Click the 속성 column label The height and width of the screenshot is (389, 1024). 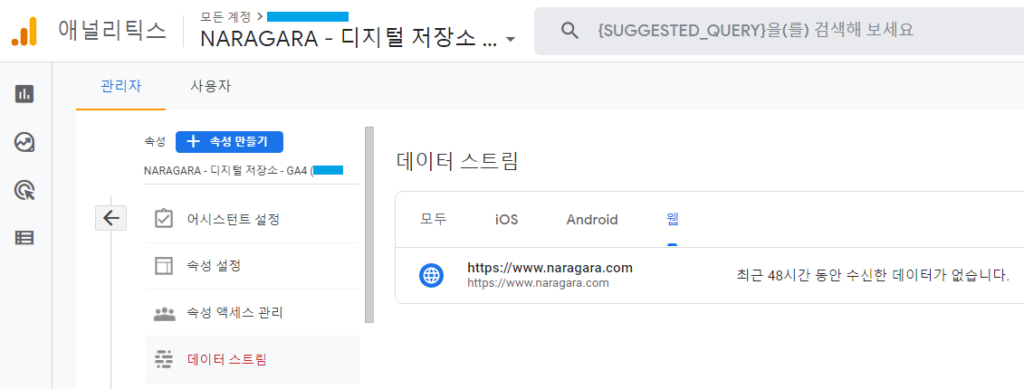coord(155,141)
